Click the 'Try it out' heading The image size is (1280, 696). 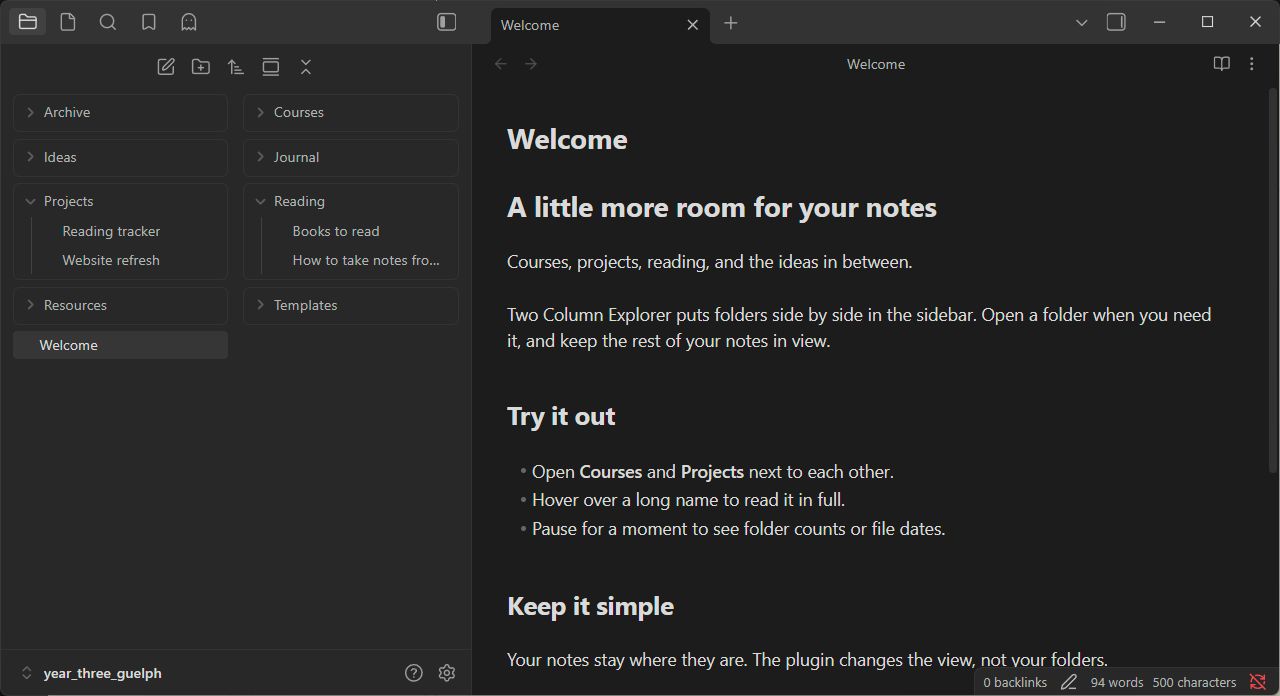tap(561, 416)
